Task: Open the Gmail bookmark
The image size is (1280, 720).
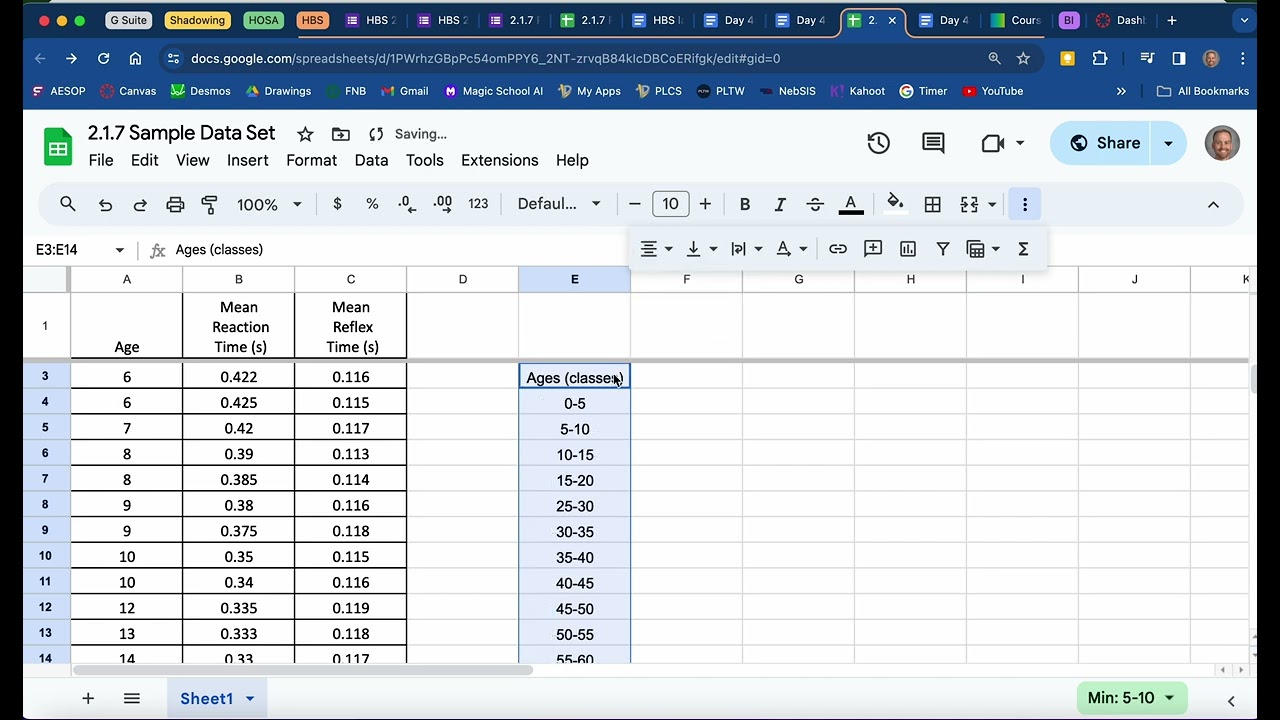Action: 404,91
